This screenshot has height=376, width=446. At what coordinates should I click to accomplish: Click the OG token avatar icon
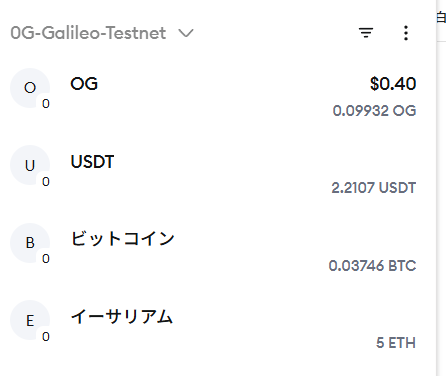(x=30, y=88)
